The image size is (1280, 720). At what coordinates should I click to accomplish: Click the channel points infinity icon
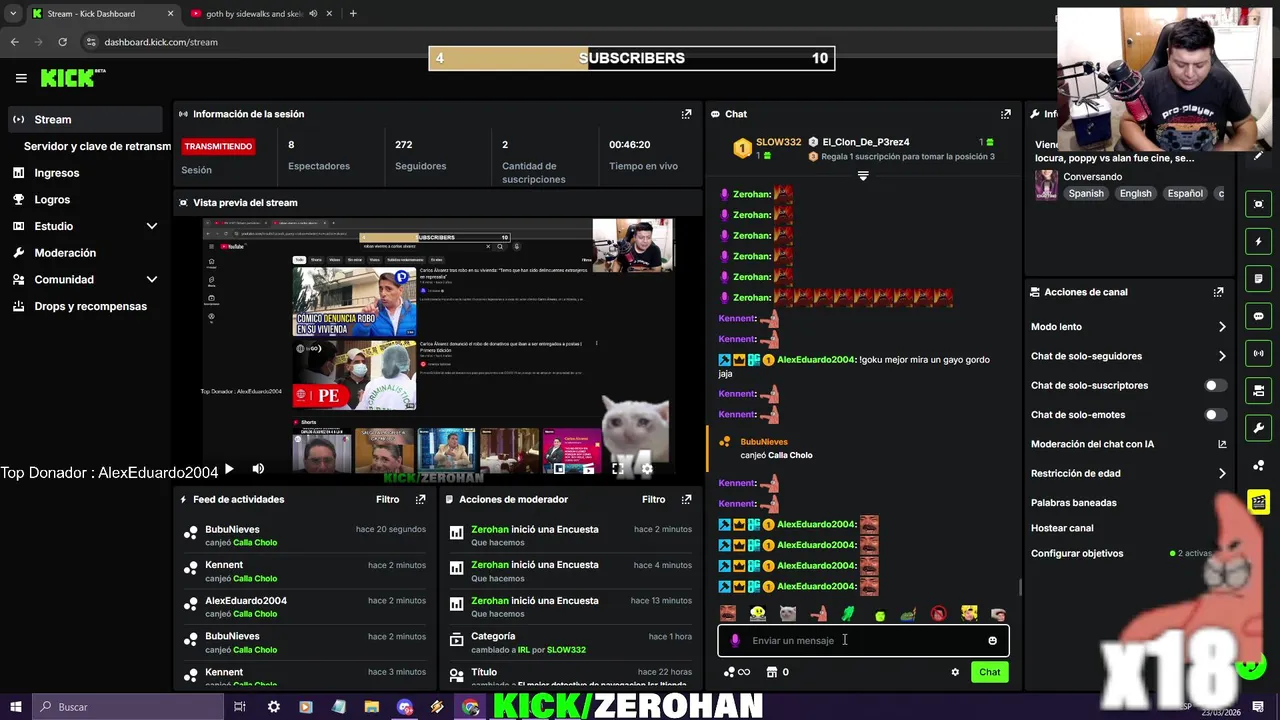(737, 672)
